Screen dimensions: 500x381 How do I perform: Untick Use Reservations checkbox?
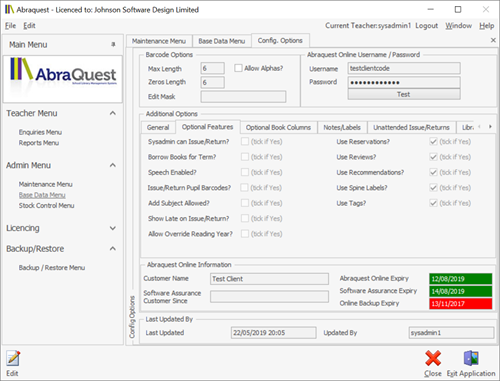tap(433, 142)
